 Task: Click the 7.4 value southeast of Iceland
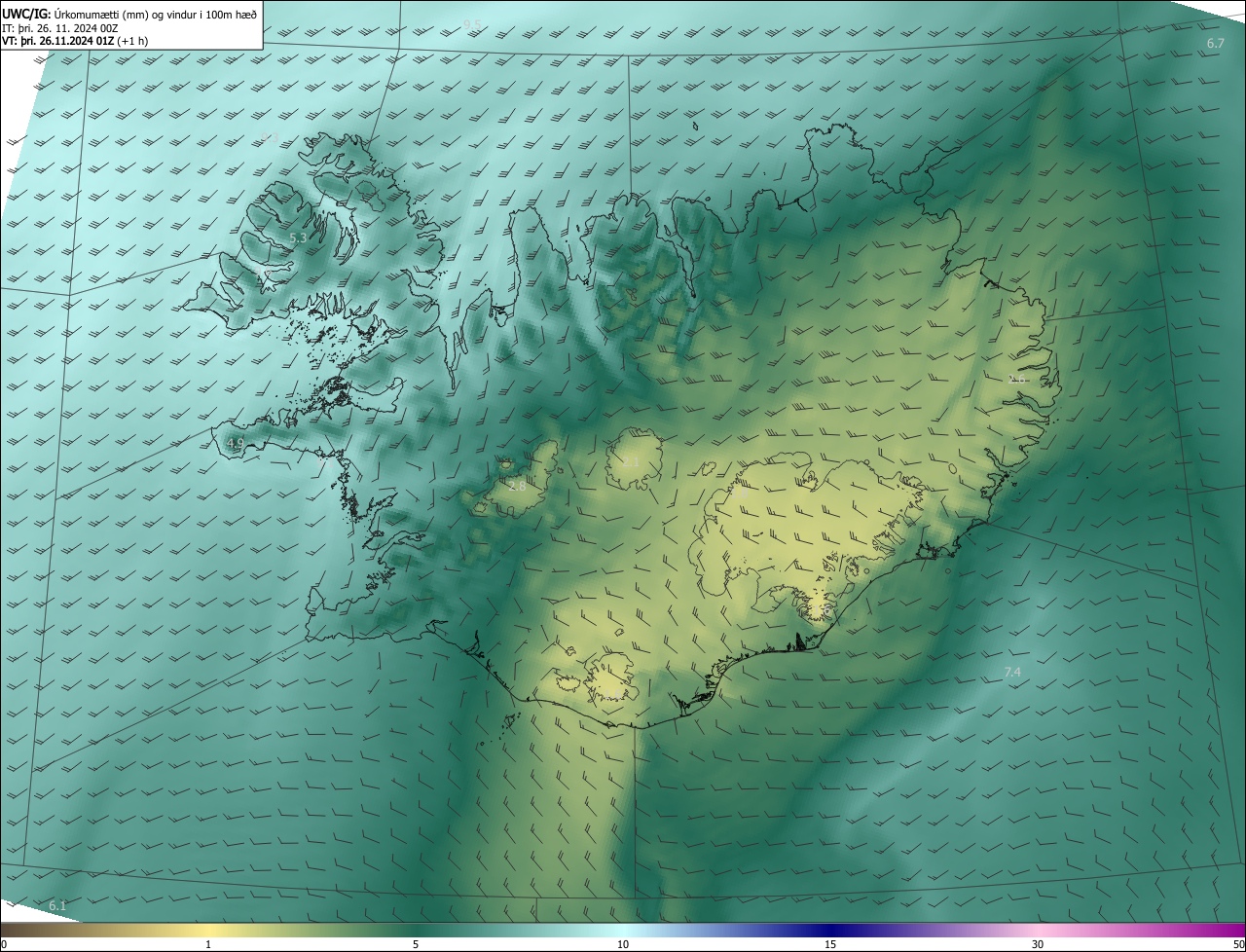(1012, 673)
